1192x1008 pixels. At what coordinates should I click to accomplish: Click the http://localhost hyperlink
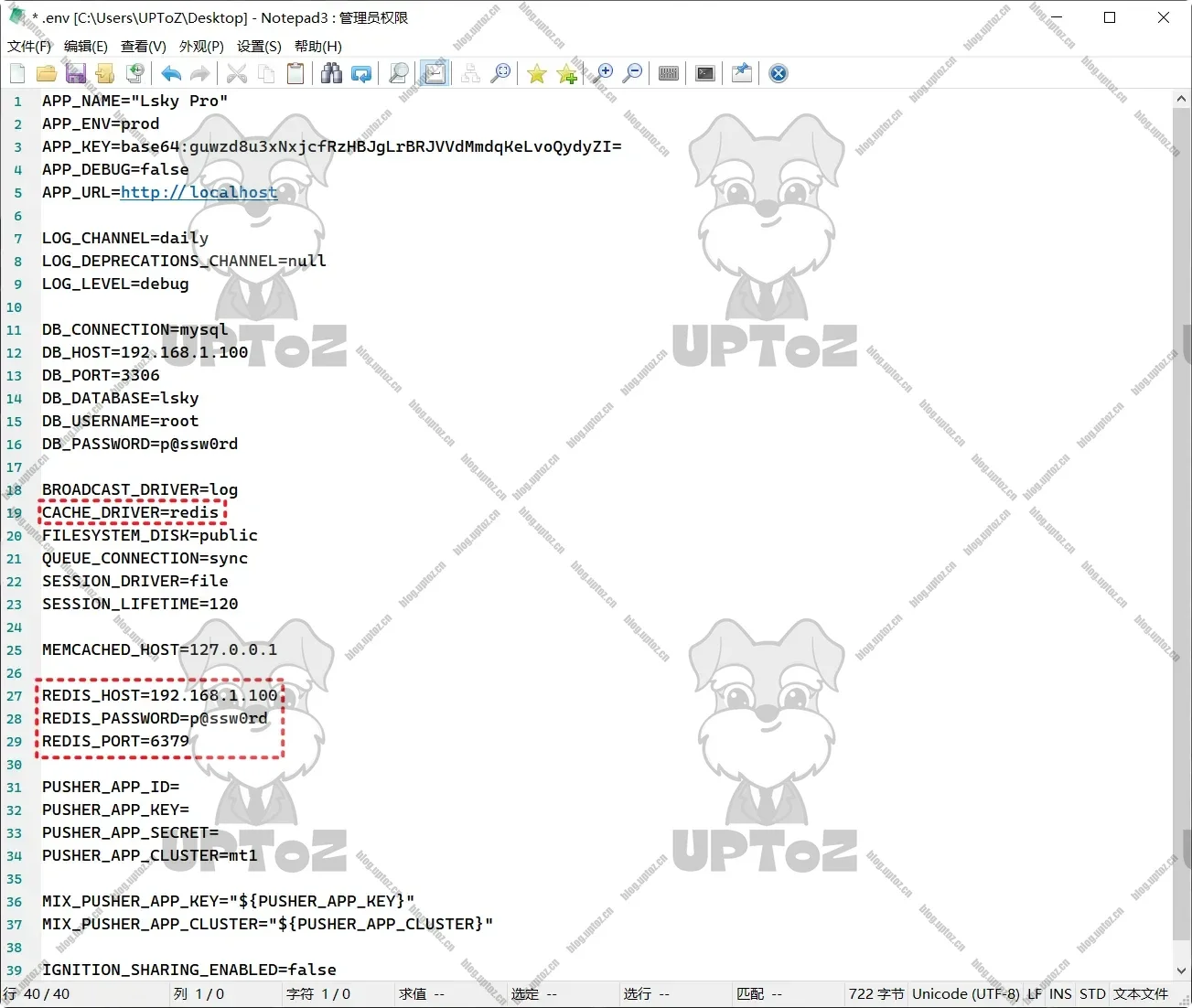coord(199,192)
